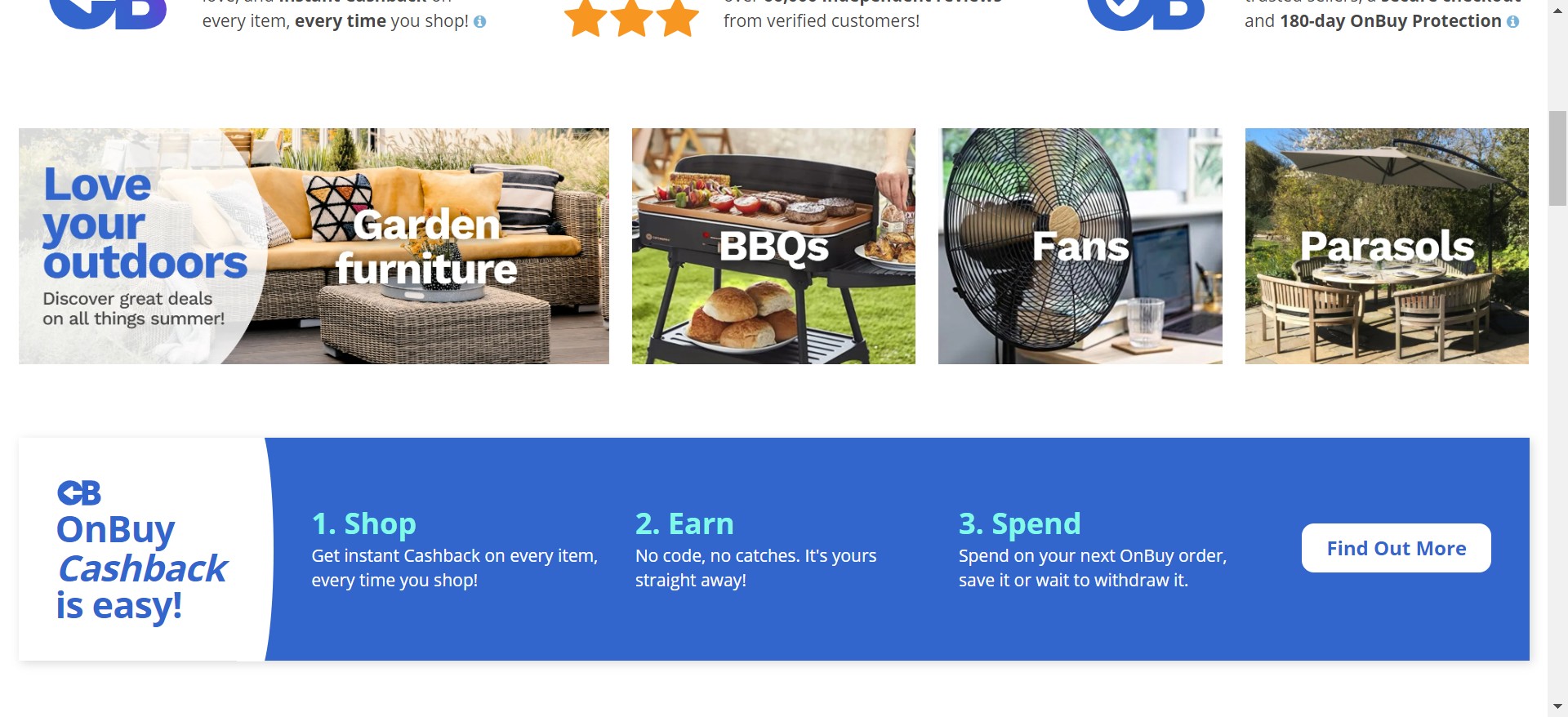Screen dimensions: 1568x717
Task: Click the vertical scrollbar thumb
Action: coord(1557,158)
